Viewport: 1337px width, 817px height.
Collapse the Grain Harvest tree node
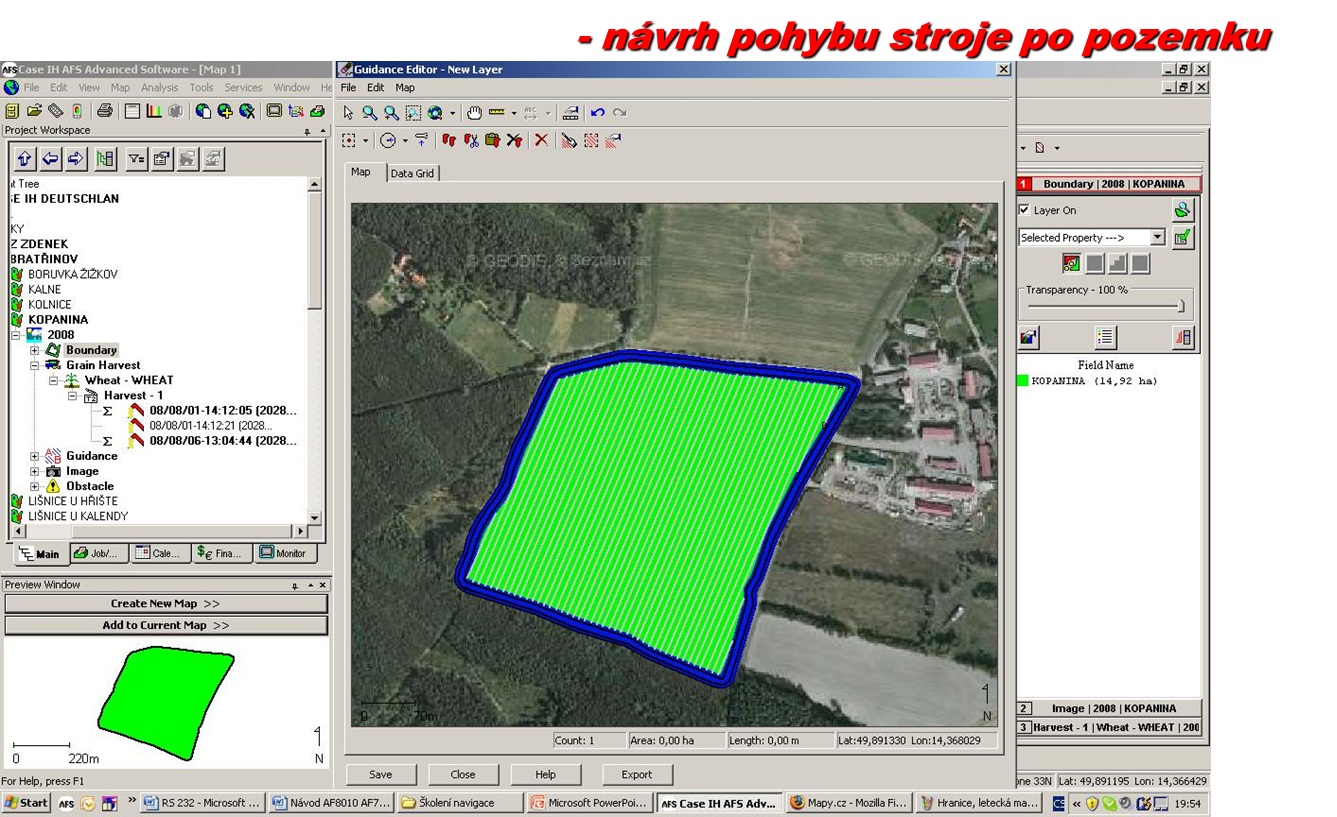click(35, 365)
